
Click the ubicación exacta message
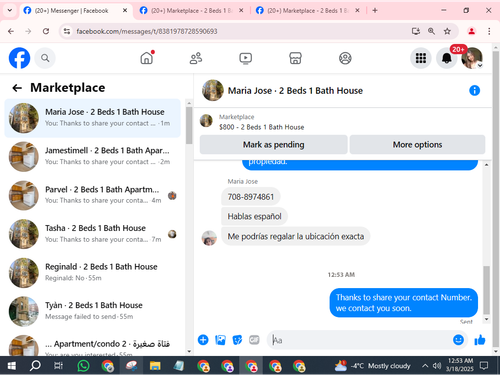296,236
